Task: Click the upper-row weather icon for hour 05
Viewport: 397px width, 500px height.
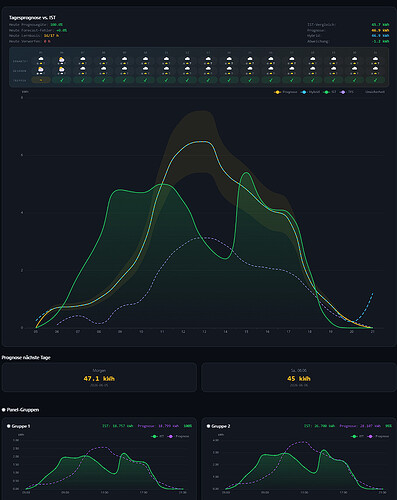Action: [x=41, y=59]
